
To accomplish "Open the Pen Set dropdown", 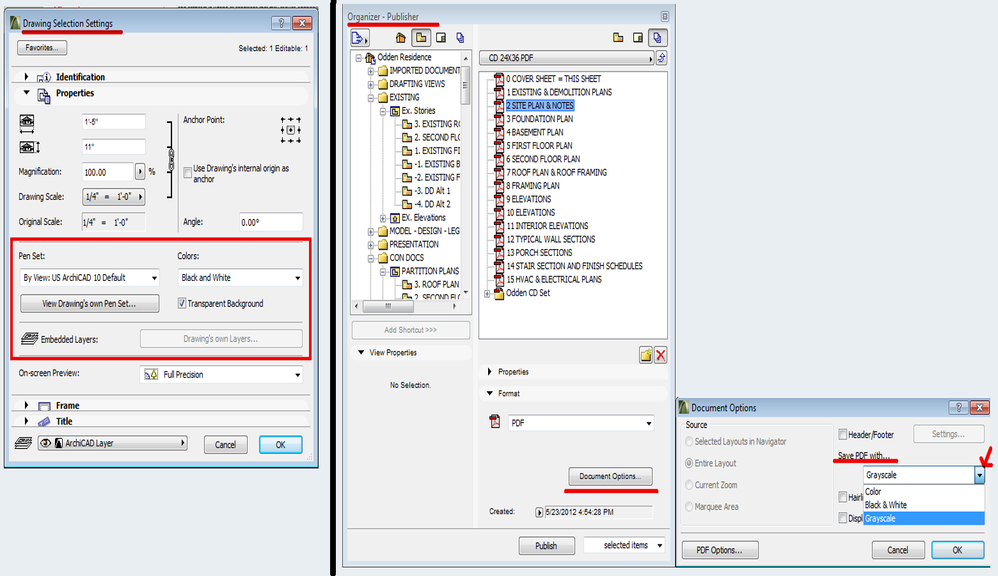I will coord(89,277).
